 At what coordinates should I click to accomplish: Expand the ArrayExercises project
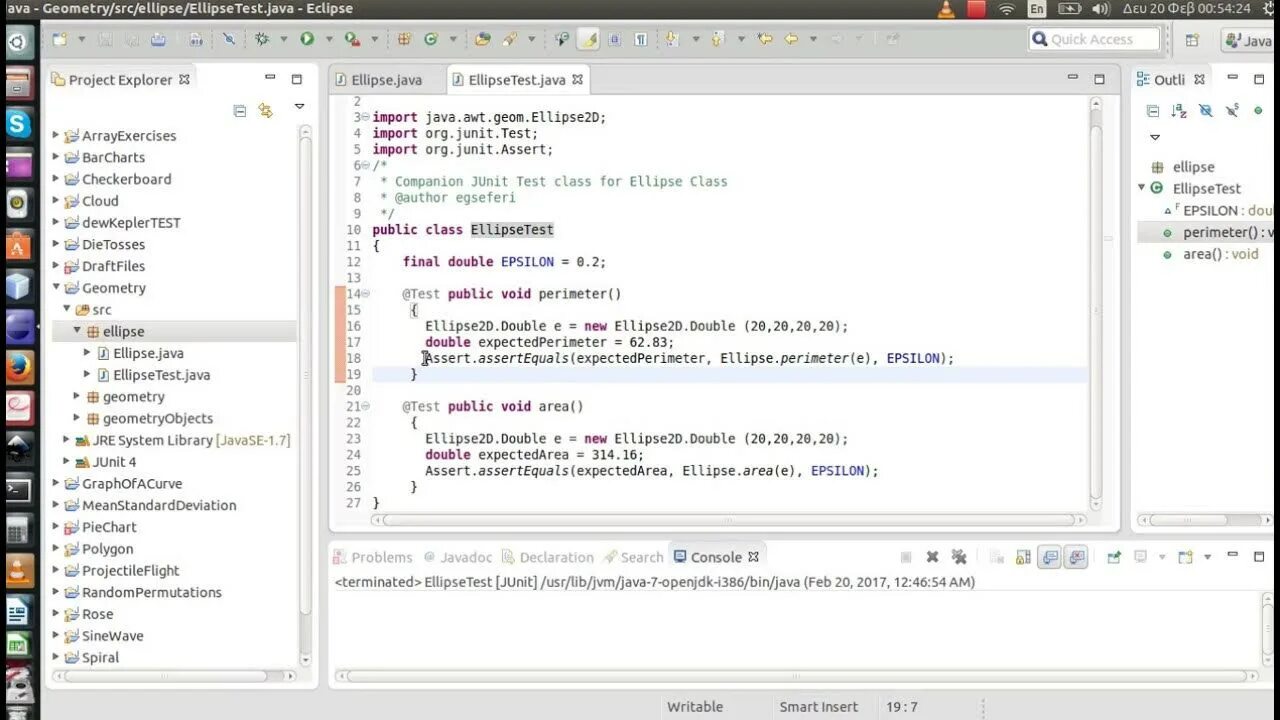coord(57,135)
